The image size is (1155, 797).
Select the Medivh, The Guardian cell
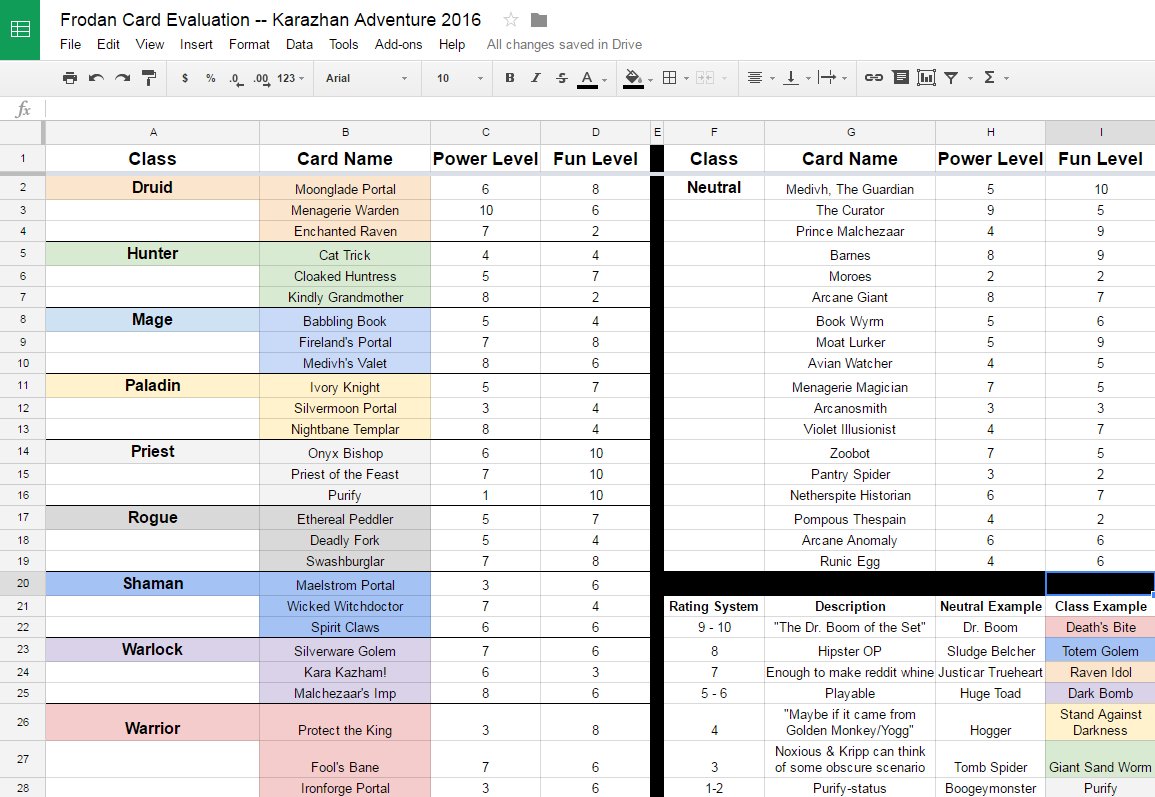click(x=850, y=189)
